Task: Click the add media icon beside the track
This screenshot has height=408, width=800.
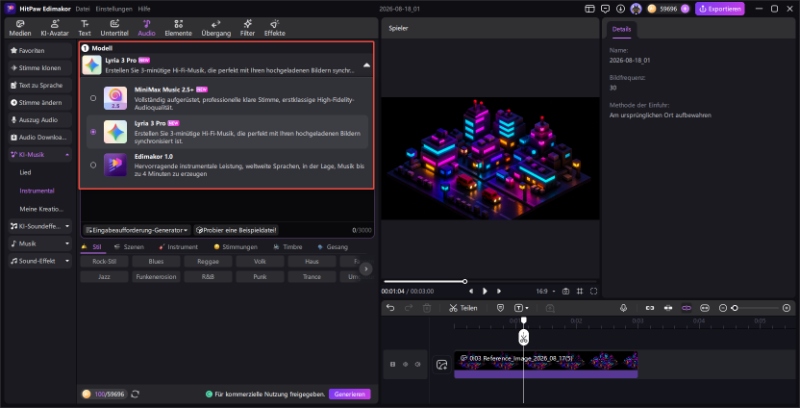Action: tap(441, 365)
